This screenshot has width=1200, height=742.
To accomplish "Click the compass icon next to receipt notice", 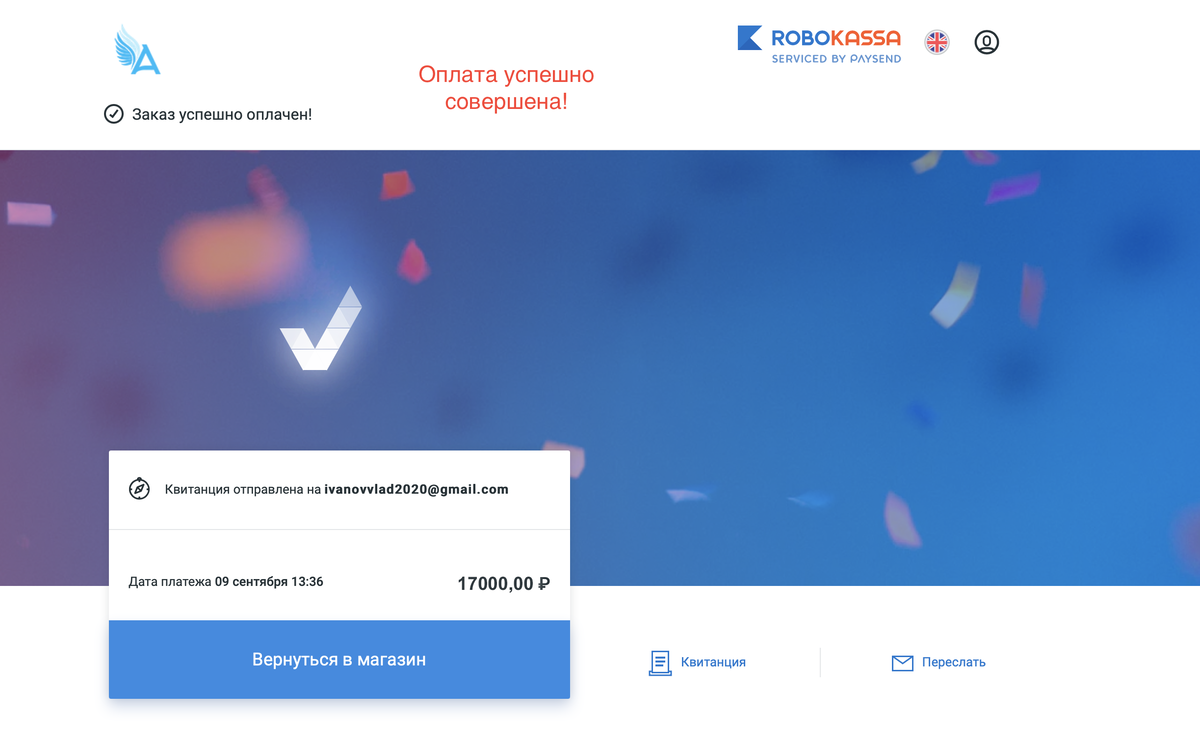I will tap(139, 489).
